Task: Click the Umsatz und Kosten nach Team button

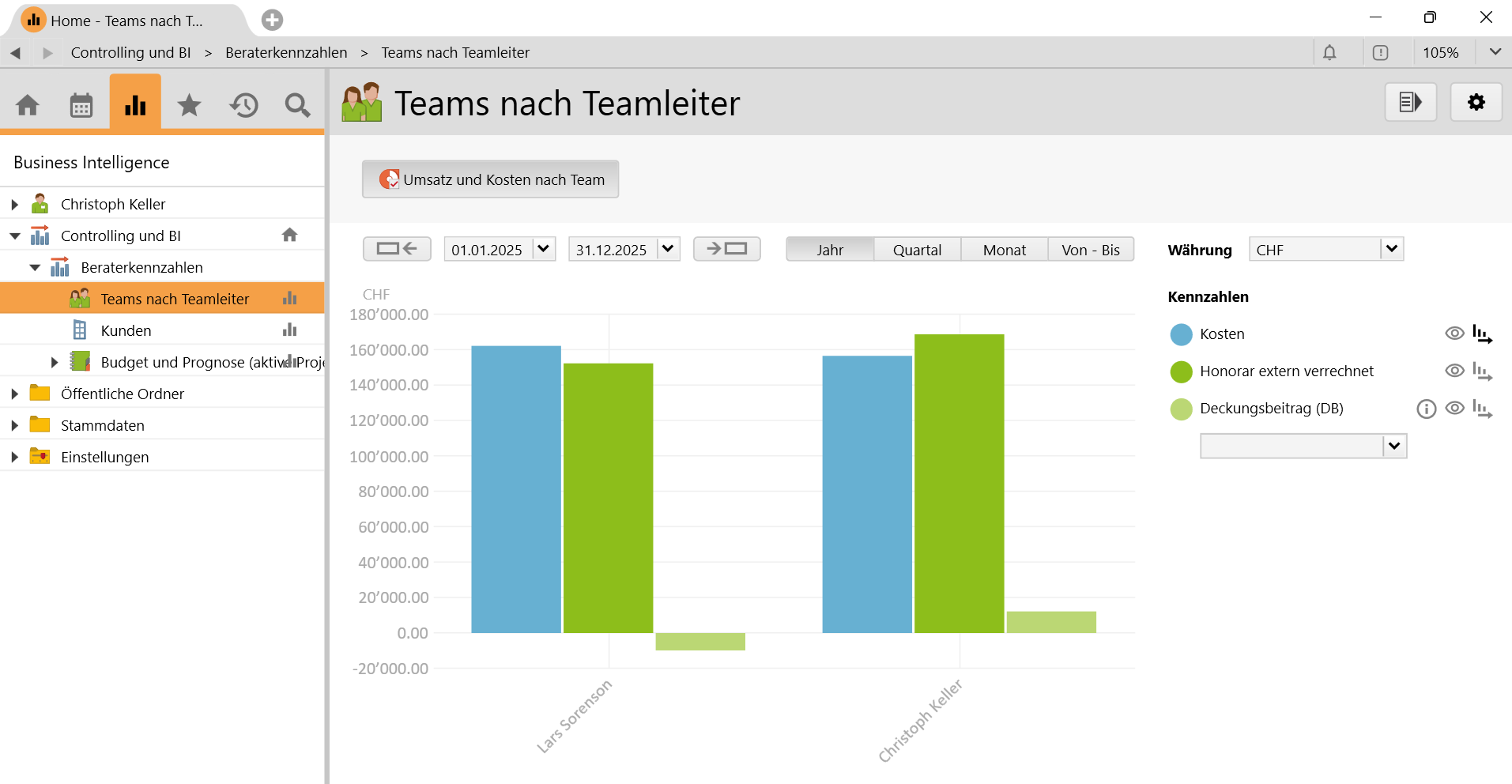Action: click(490, 179)
